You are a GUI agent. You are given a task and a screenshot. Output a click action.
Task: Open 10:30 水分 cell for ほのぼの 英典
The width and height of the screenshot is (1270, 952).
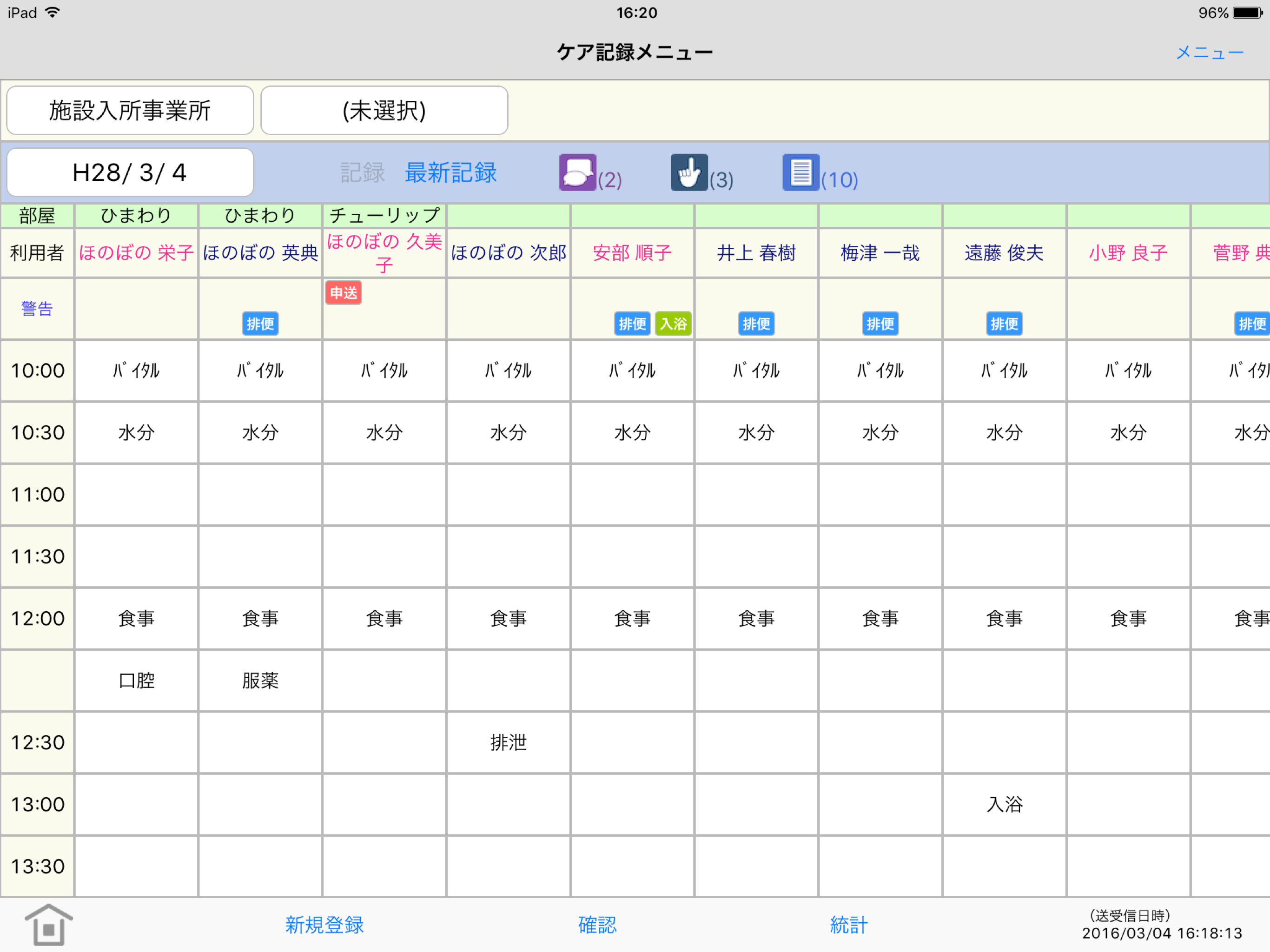click(x=260, y=432)
